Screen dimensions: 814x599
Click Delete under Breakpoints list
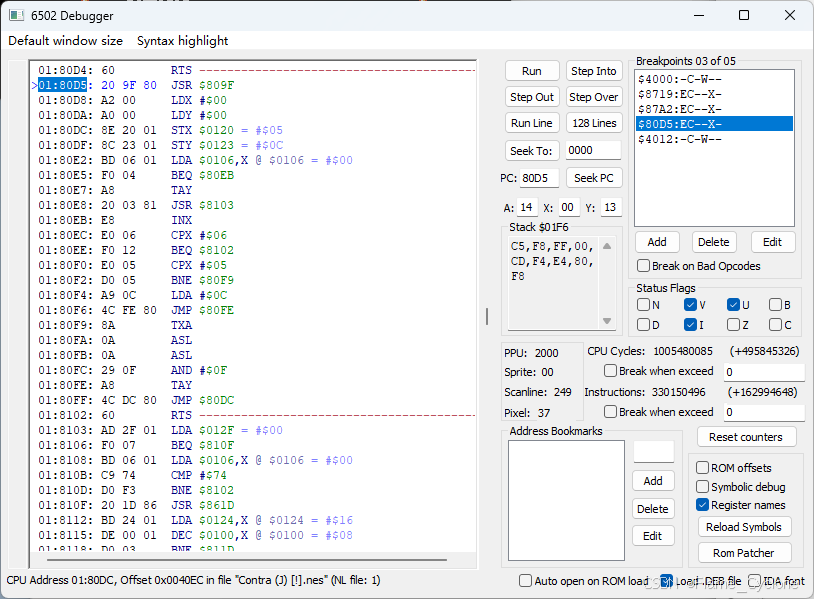click(713, 242)
